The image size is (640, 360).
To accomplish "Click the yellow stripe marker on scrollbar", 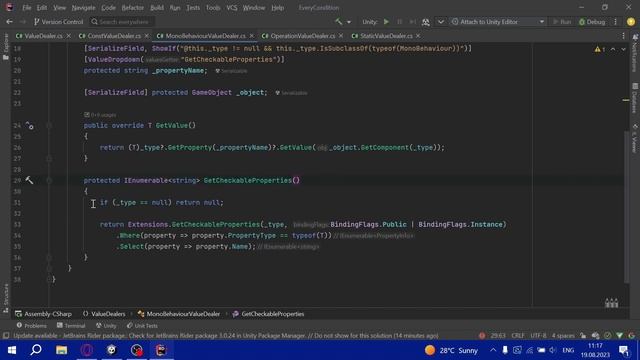I will [x=626, y=100].
